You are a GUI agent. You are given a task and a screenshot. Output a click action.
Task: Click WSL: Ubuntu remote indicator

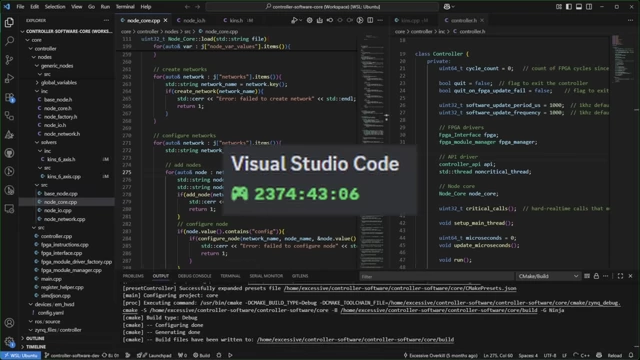[x=21, y=356]
